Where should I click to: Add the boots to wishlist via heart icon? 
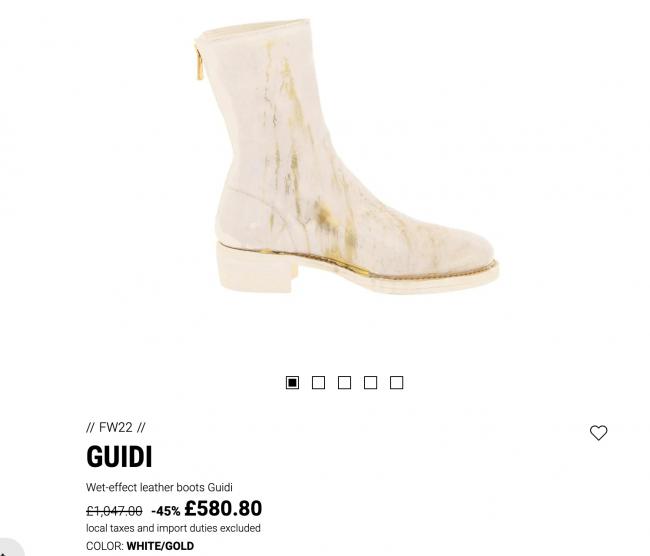(x=598, y=433)
